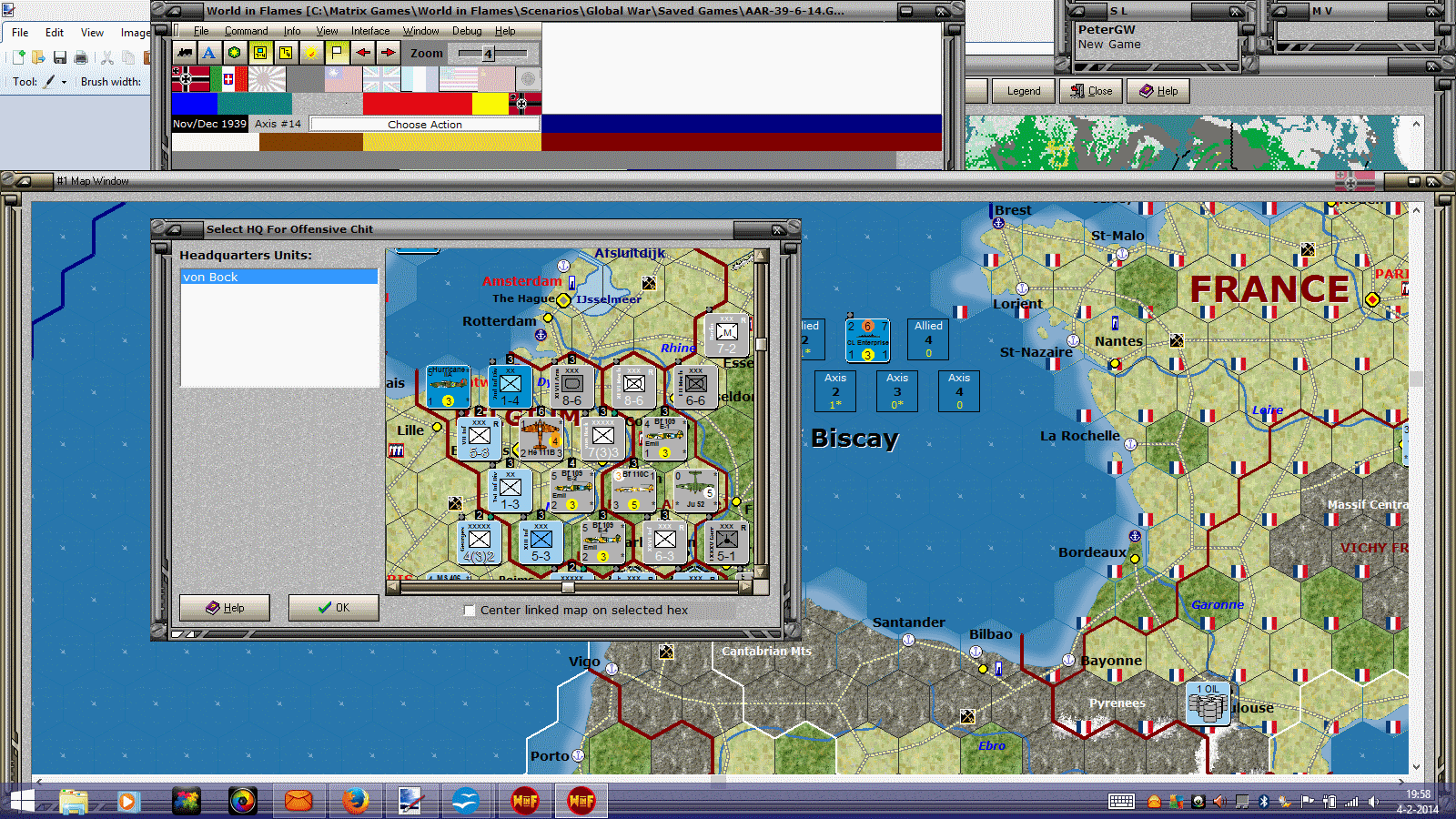Click the locomotive icon in game toolbar
This screenshot has width=1456, height=819.
point(185,53)
